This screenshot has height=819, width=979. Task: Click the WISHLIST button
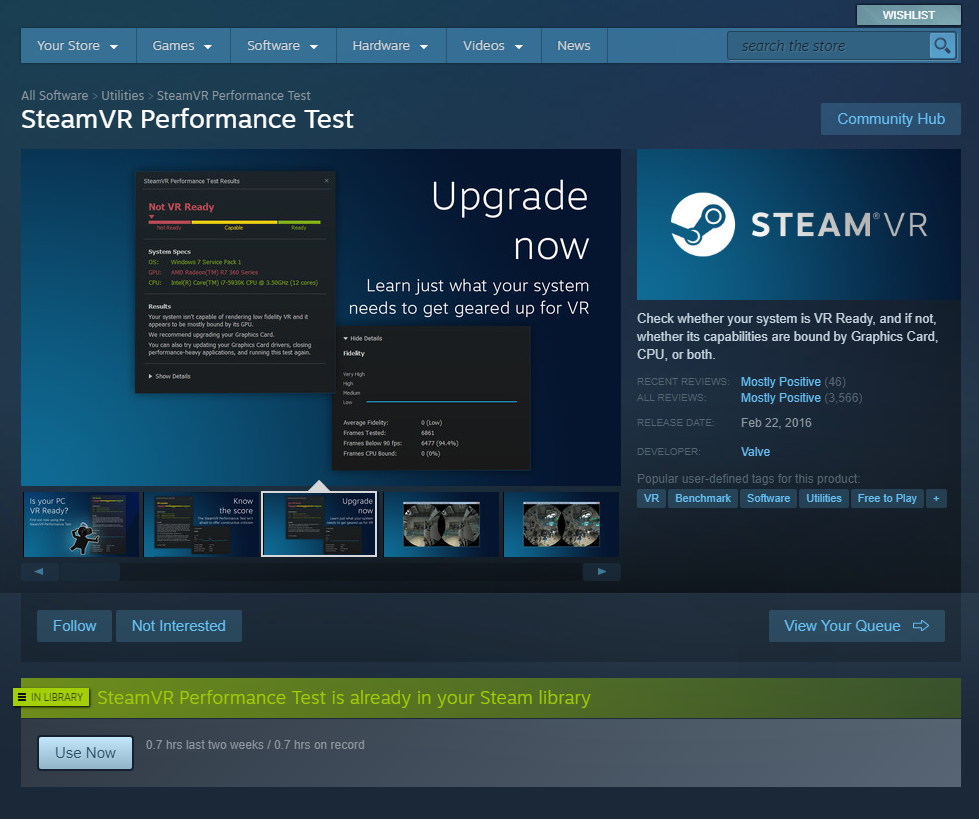(x=908, y=15)
